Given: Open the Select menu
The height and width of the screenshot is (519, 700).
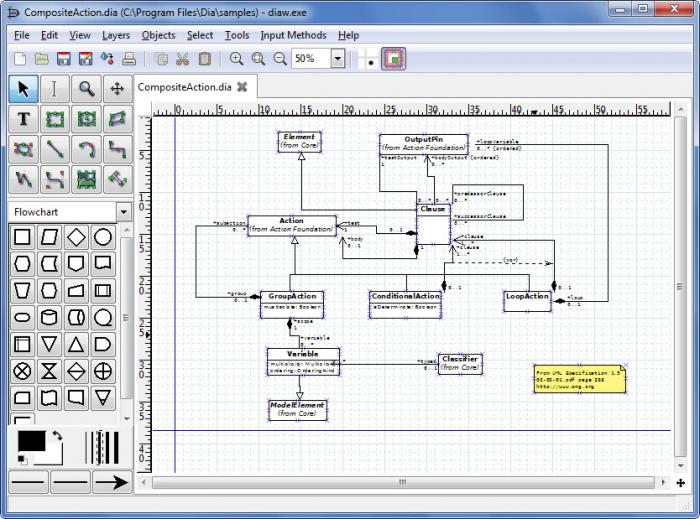Looking at the screenshot, I should (x=200, y=35).
